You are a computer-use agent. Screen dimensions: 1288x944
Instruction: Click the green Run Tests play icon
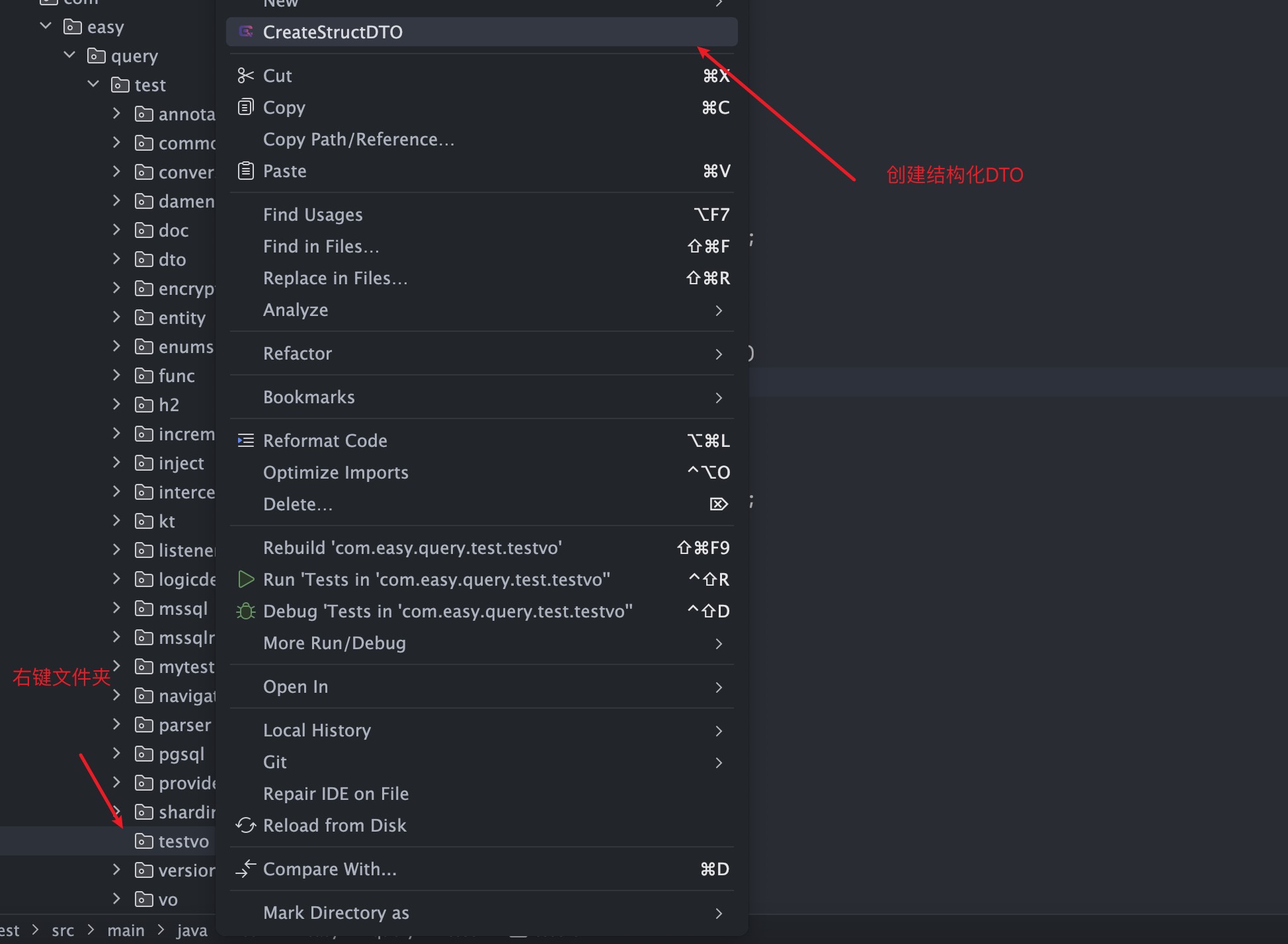(246, 579)
